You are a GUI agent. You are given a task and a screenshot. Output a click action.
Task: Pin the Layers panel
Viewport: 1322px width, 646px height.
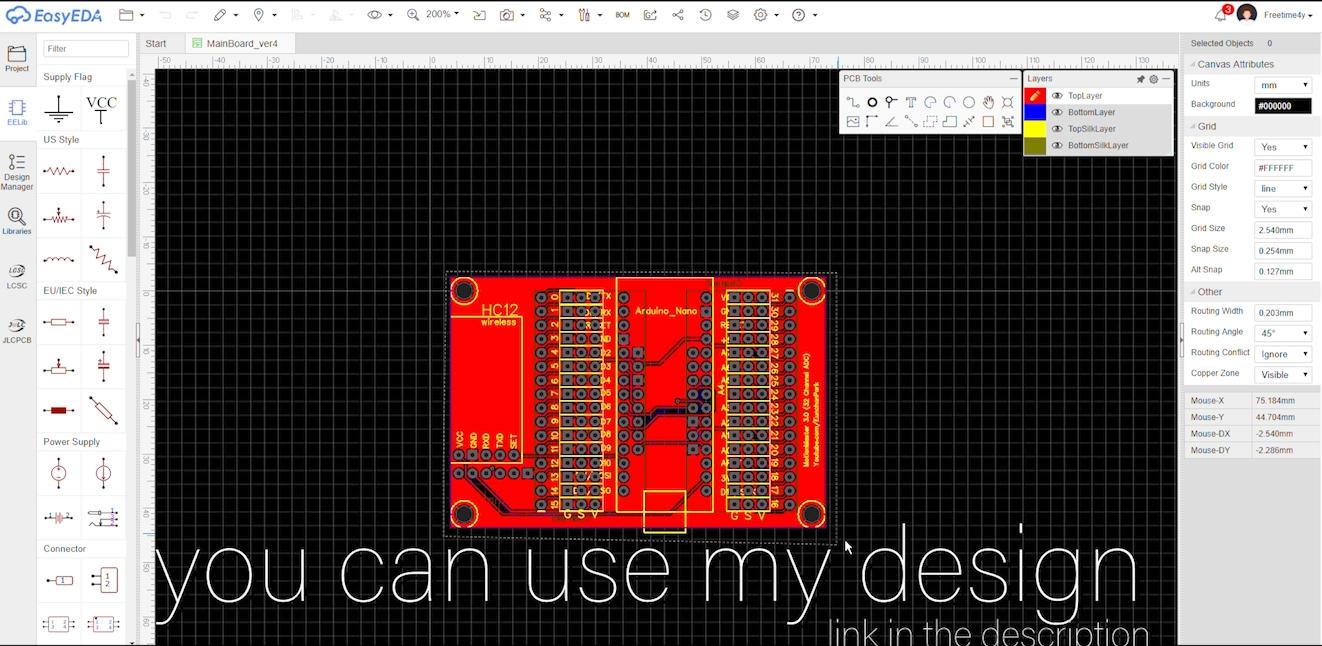(x=1140, y=79)
